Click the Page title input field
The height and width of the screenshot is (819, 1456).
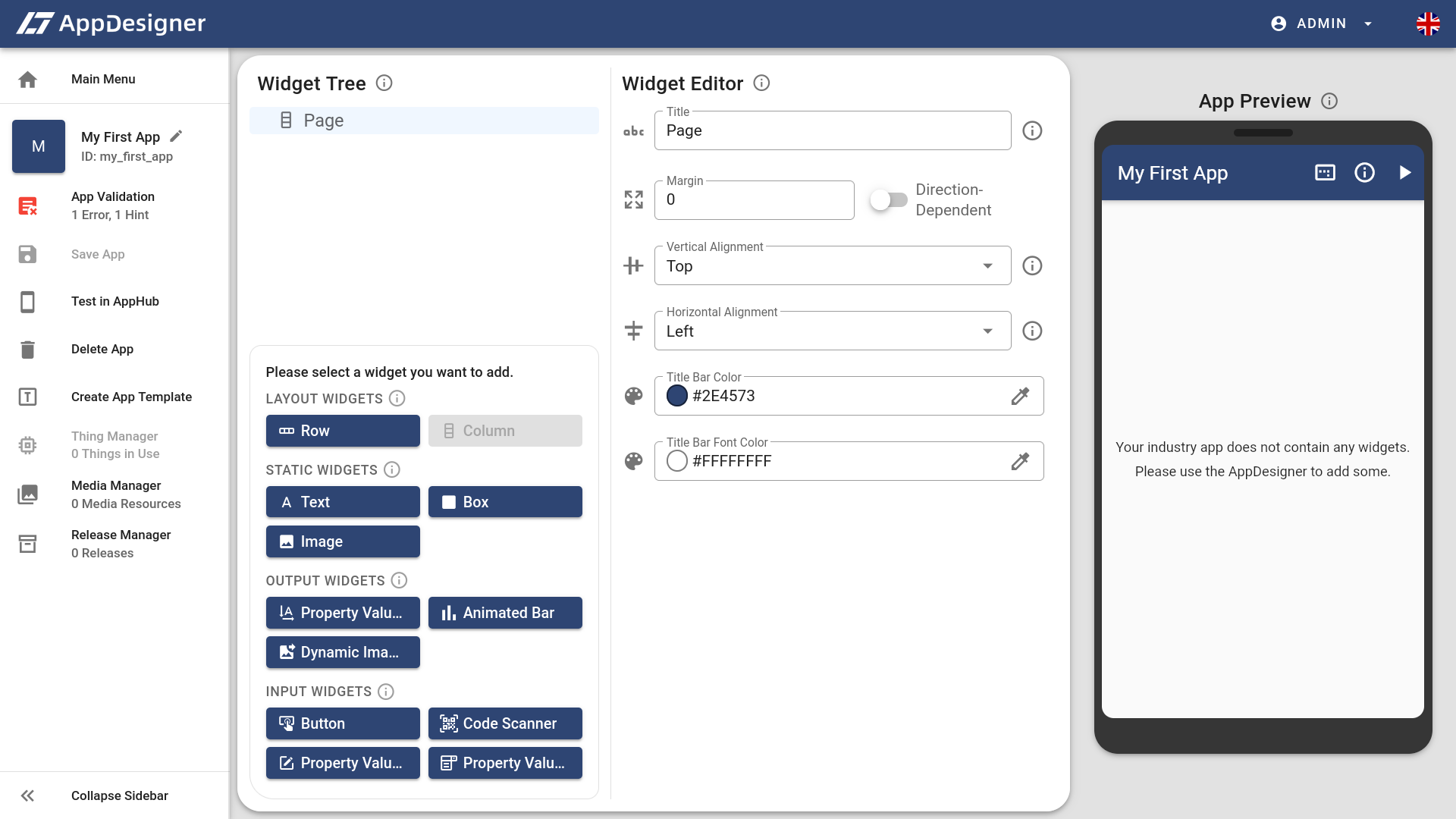tap(832, 130)
